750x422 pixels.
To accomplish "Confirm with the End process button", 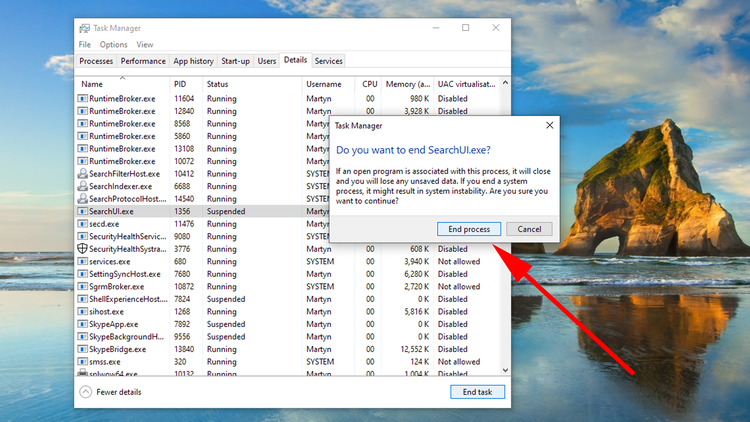I will (469, 229).
